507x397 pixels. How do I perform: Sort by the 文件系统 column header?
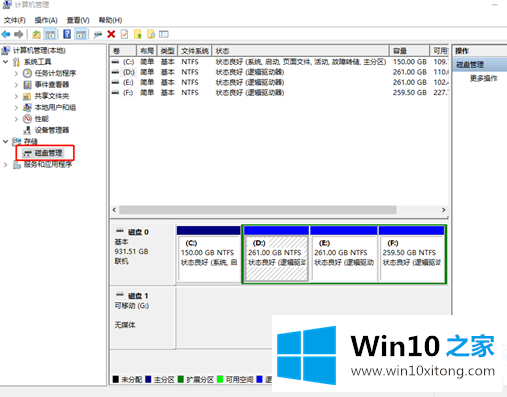[x=195, y=51]
